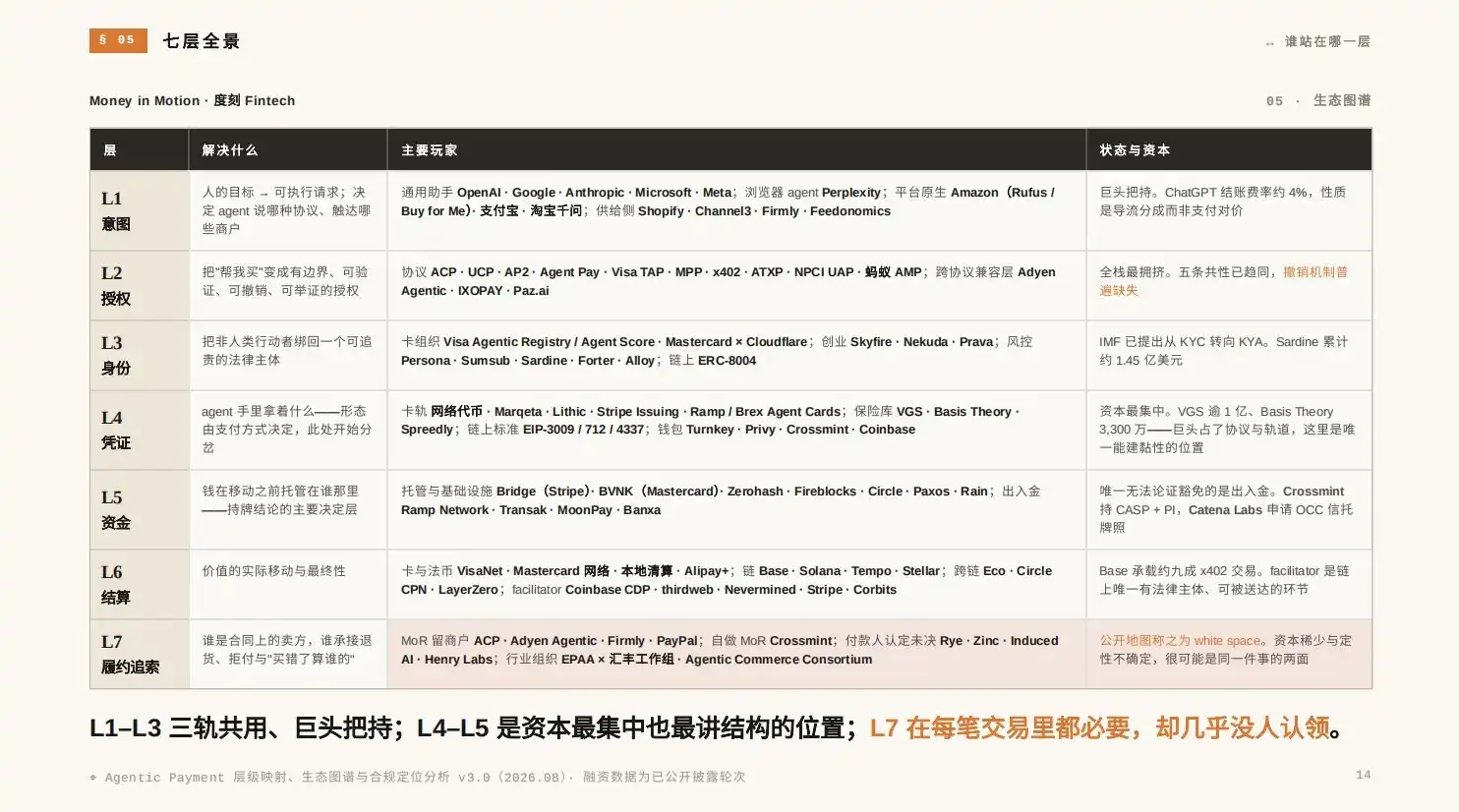Click the cell "价值的实际移动与最终性"
This screenshot has width=1459, height=812.
pyautogui.click(x=288, y=584)
